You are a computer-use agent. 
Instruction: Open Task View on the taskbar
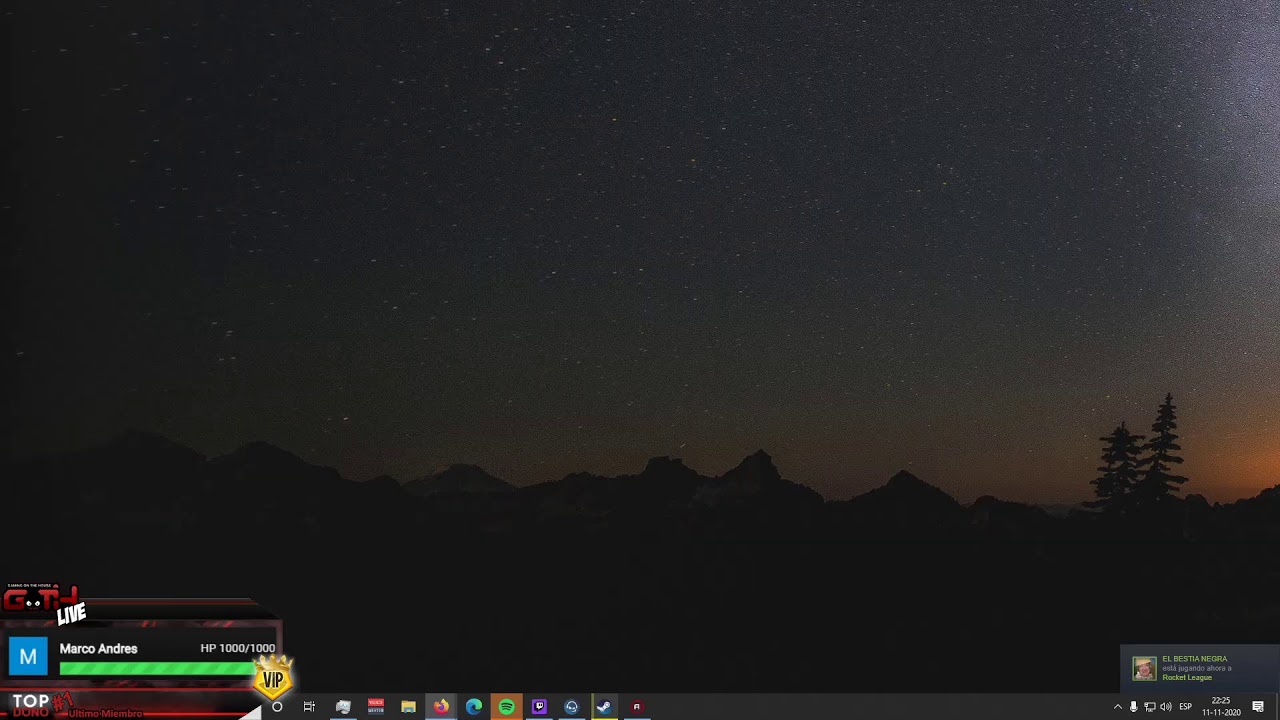click(x=309, y=707)
